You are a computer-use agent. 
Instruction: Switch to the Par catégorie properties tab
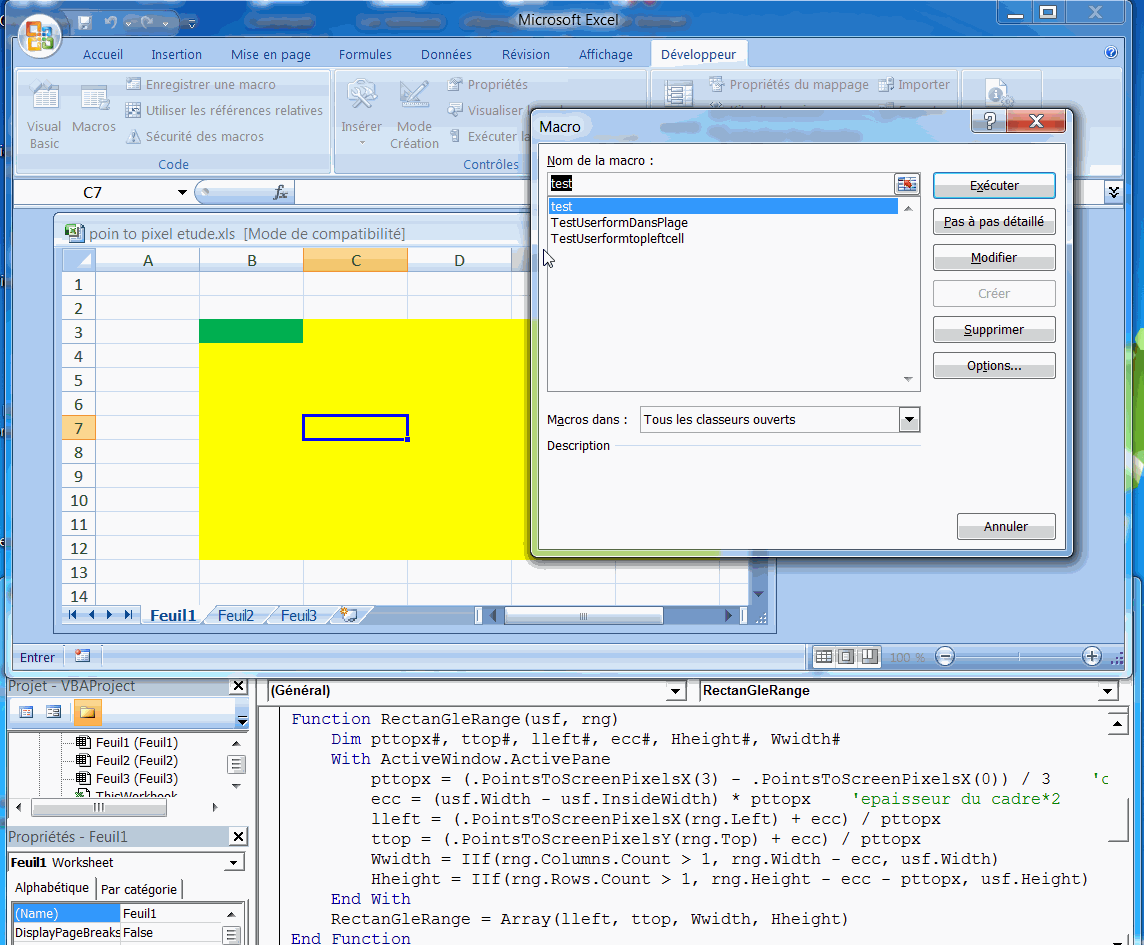pyautogui.click(x=139, y=889)
